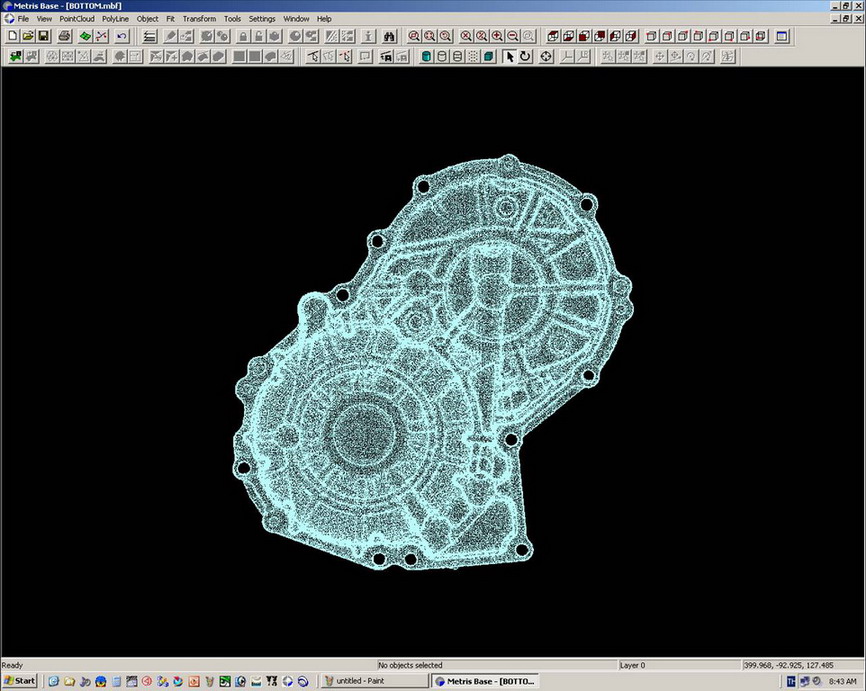Click the green import icon in second toolbar
This screenshot has width=866, height=691.
click(15, 56)
